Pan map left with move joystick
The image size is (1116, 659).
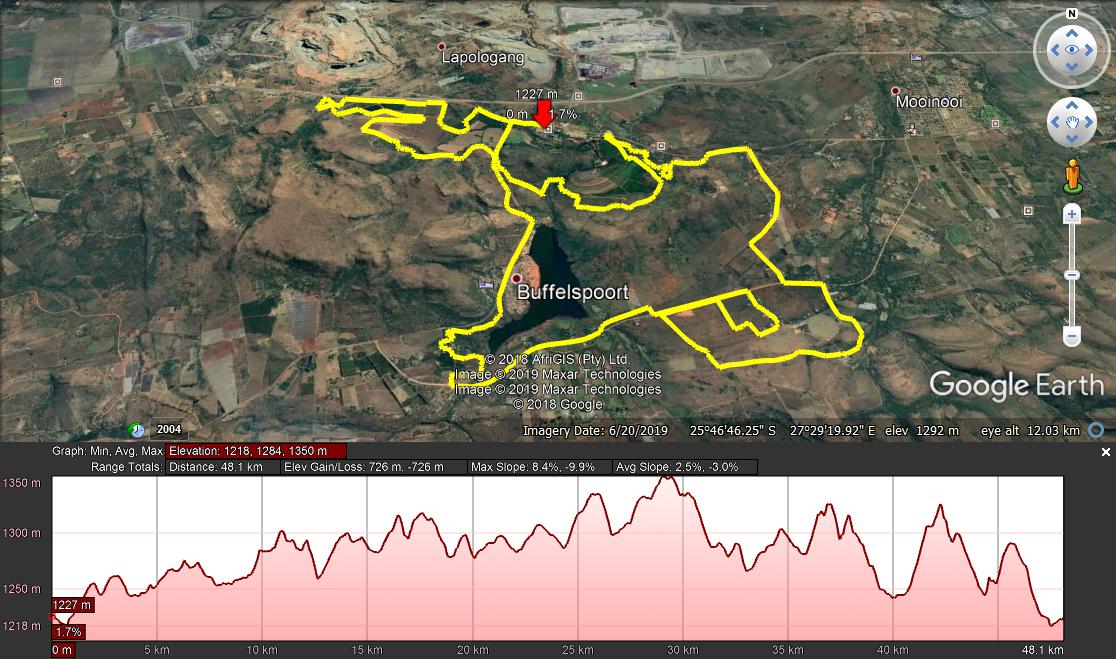(1056, 122)
